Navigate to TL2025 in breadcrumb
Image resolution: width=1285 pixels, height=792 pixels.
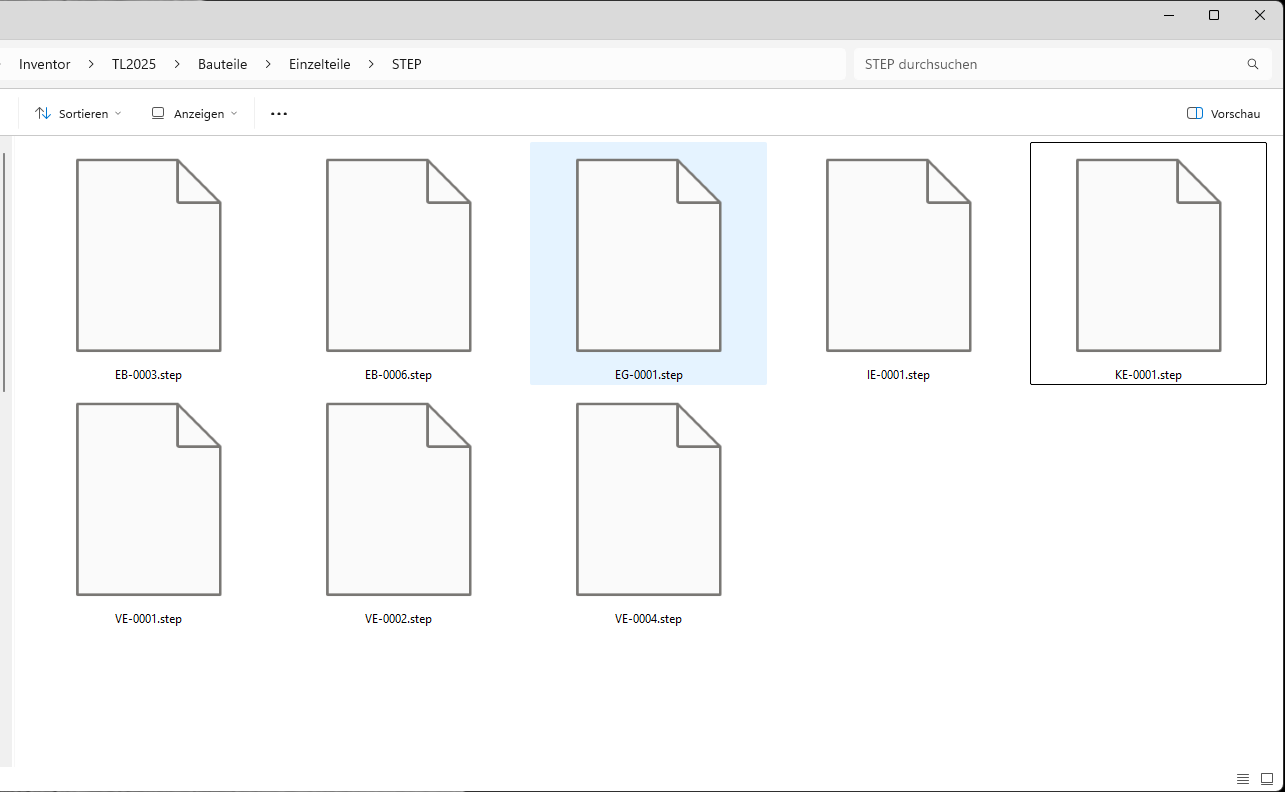(x=134, y=64)
